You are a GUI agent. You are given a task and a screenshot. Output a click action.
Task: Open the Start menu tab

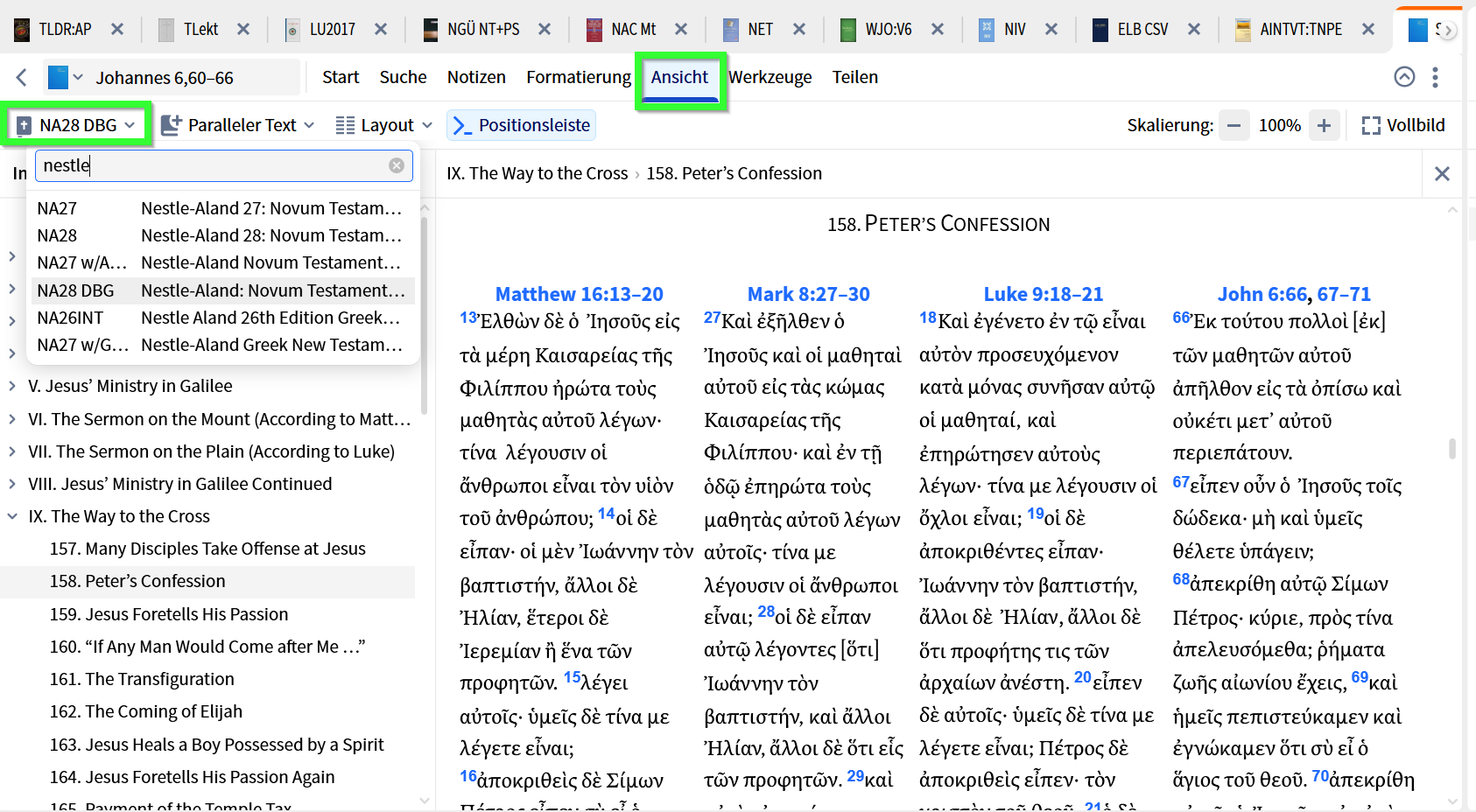point(341,77)
